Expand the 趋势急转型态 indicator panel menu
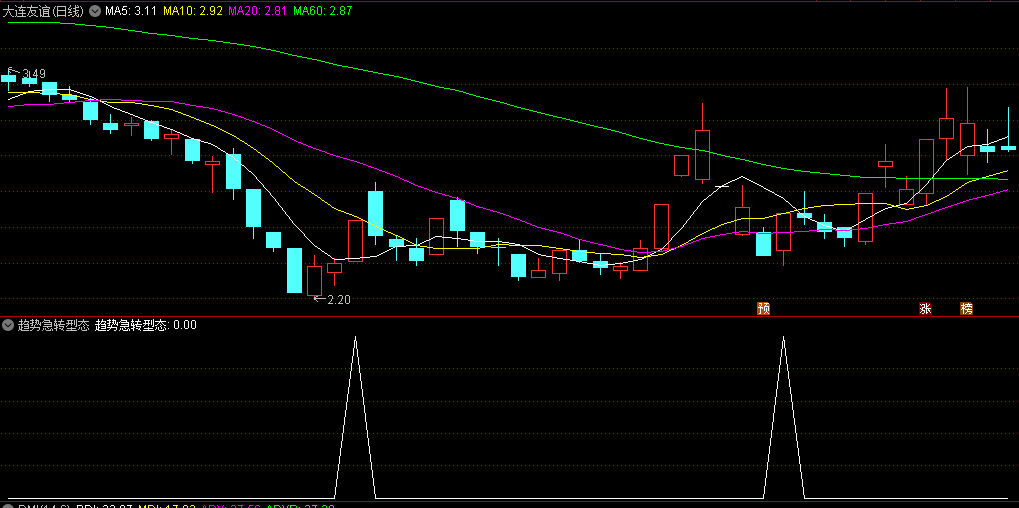 coord(8,325)
